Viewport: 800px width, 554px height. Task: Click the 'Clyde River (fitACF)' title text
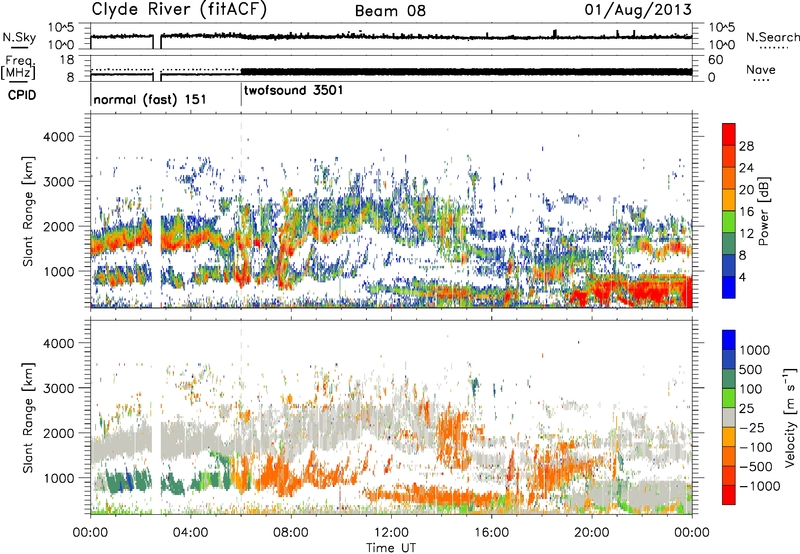coord(179,10)
